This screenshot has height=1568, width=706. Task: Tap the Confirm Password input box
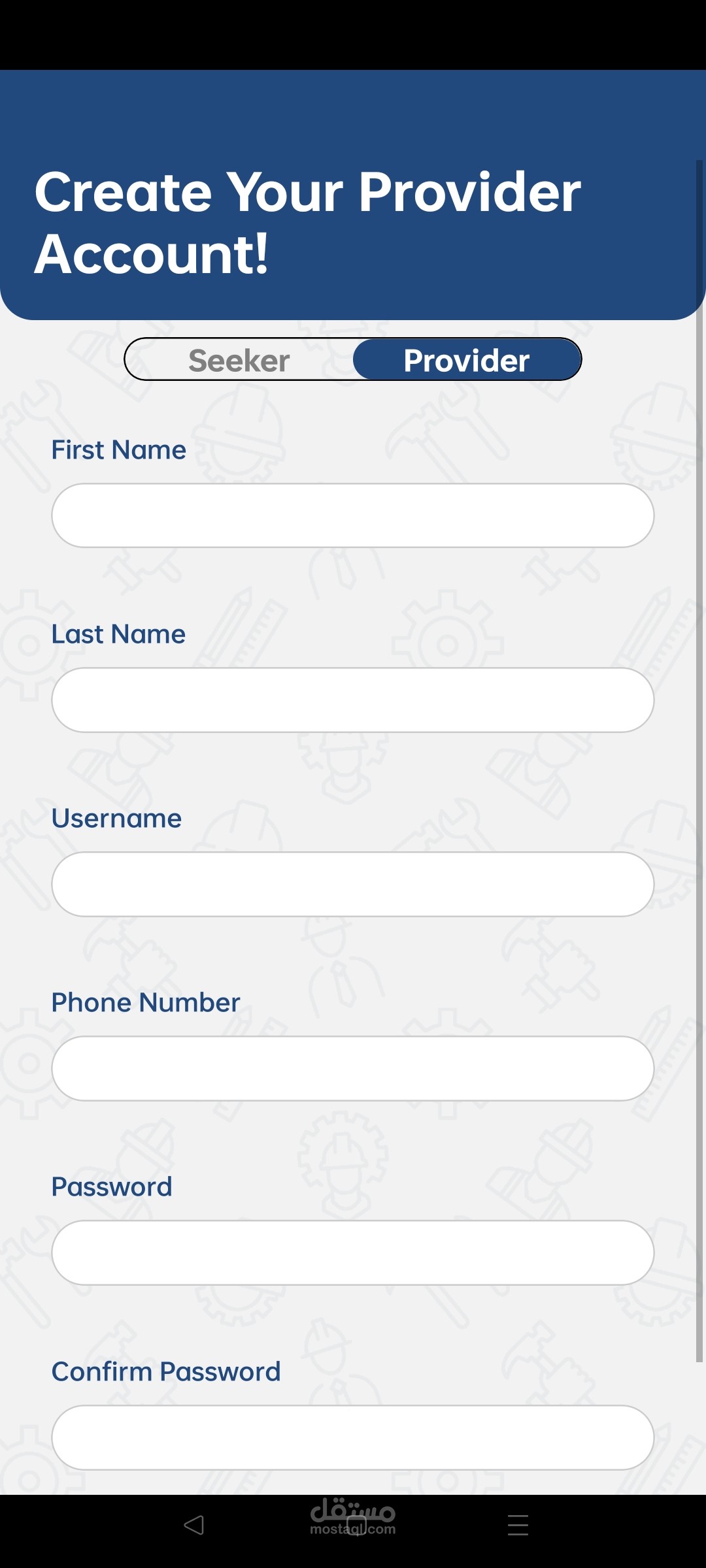[x=353, y=1437]
